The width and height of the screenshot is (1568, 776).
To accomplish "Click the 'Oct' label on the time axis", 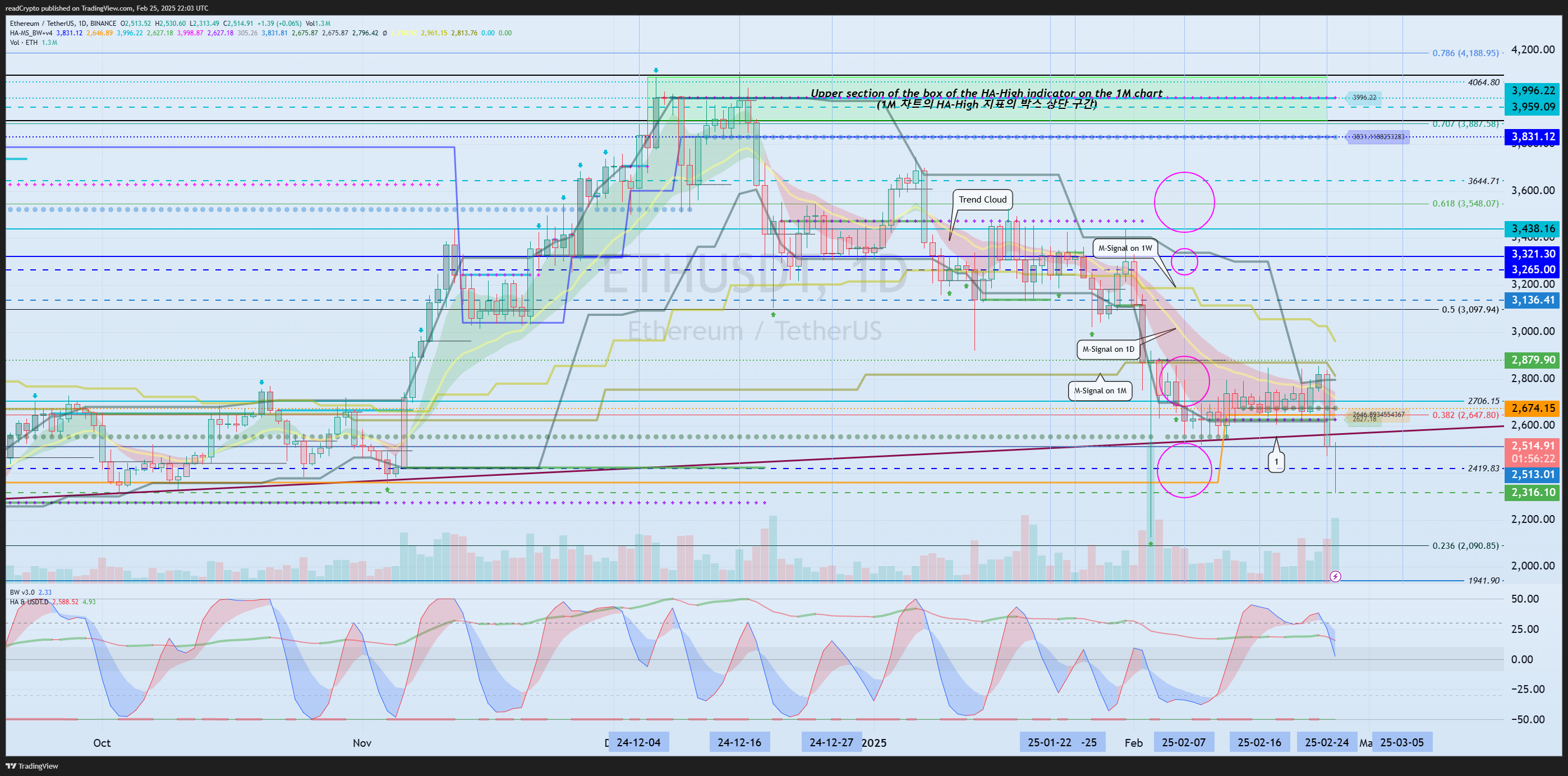I will coord(102,742).
